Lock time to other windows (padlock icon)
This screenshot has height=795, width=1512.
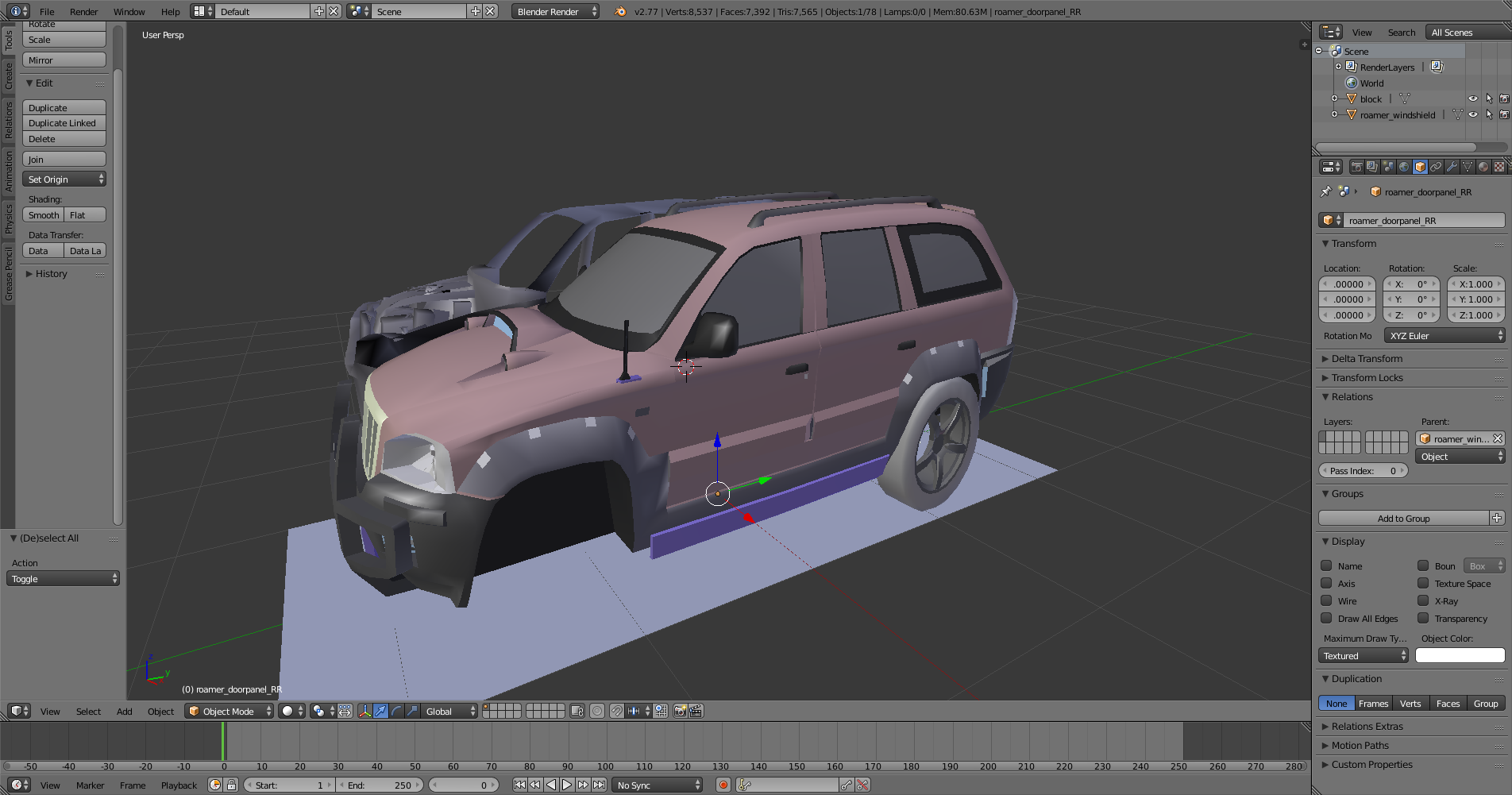[x=231, y=785]
